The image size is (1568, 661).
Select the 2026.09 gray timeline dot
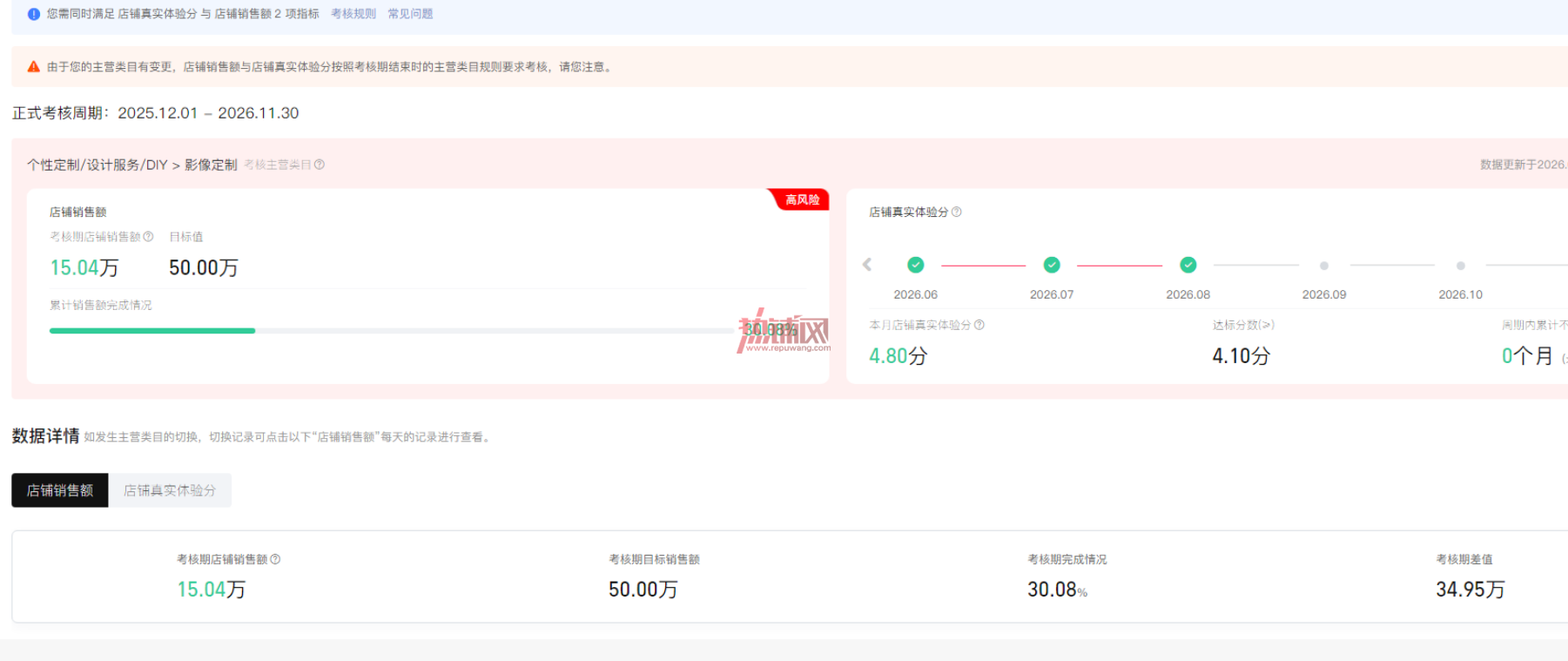[x=1324, y=266]
